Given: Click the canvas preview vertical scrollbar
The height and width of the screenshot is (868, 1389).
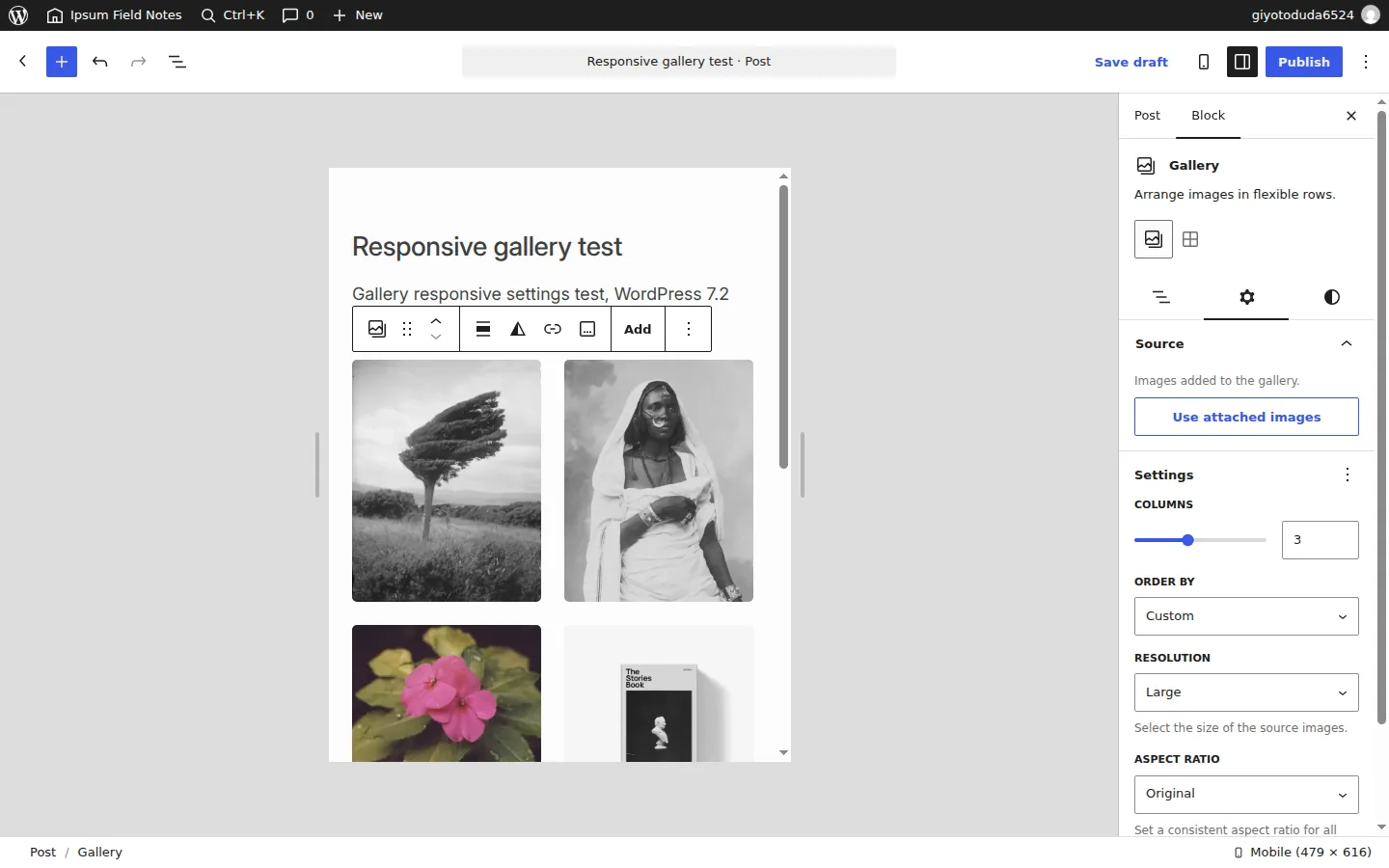Looking at the screenshot, I should tap(783, 326).
